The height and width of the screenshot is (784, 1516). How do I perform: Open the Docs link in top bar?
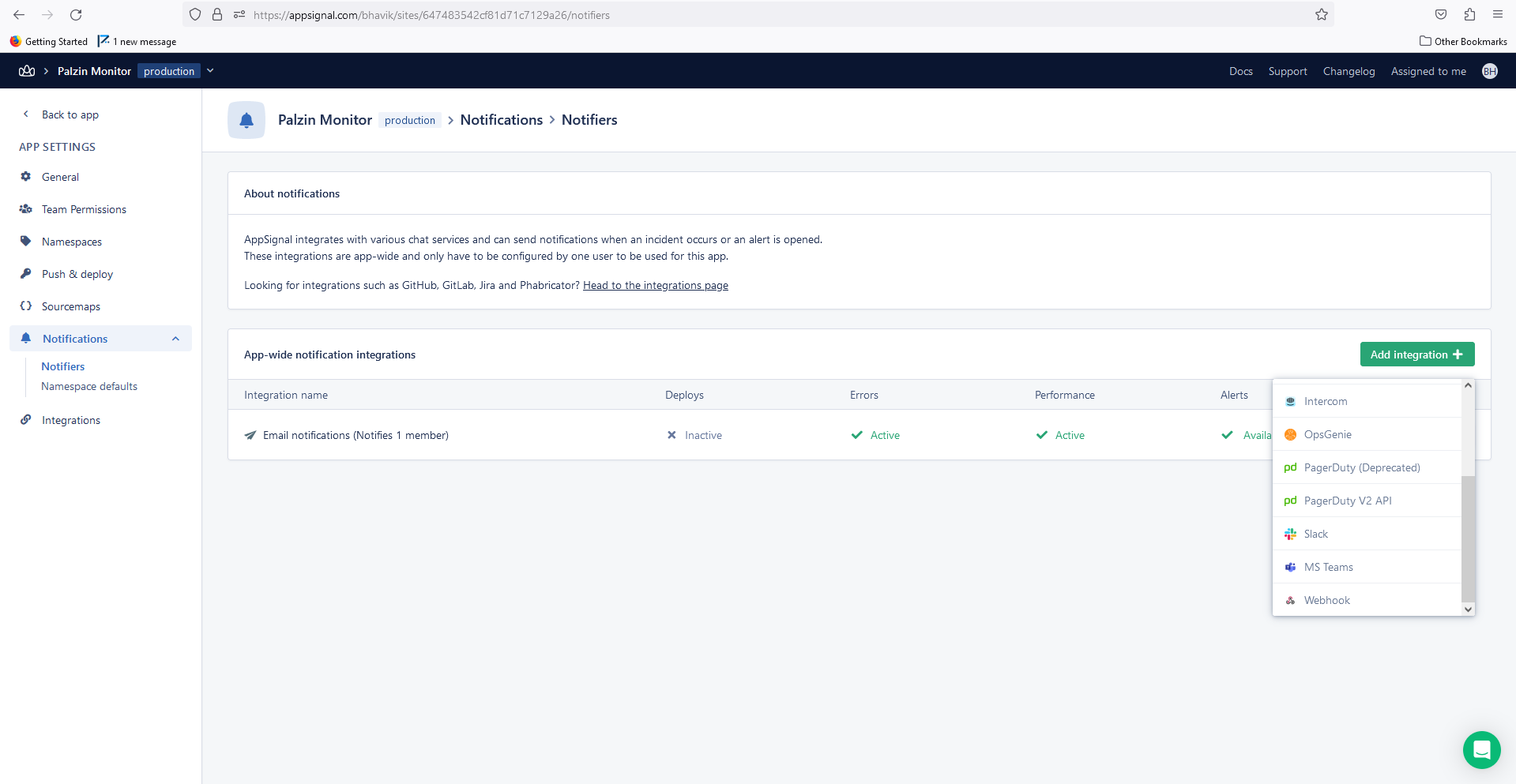pyautogui.click(x=1240, y=71)
